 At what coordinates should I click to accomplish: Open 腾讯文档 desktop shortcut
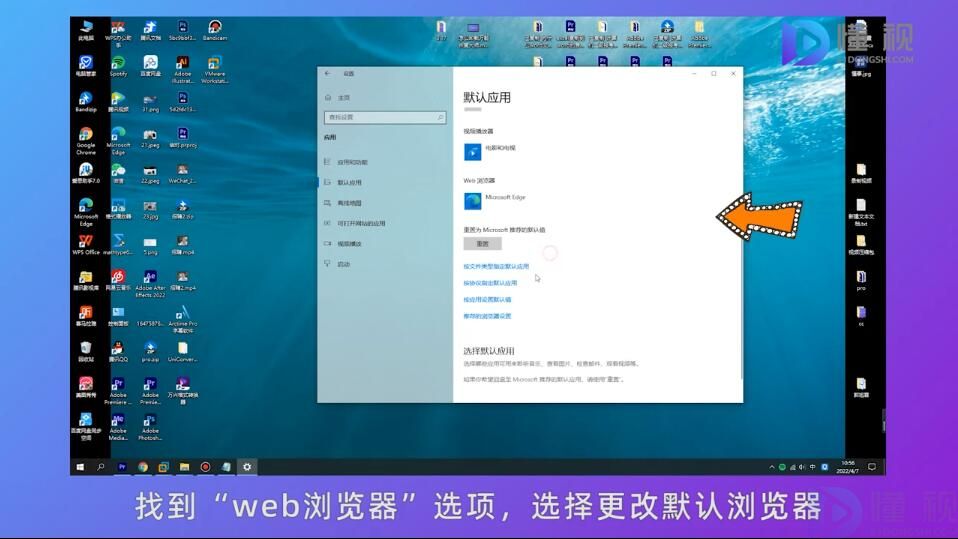point(150,30)
